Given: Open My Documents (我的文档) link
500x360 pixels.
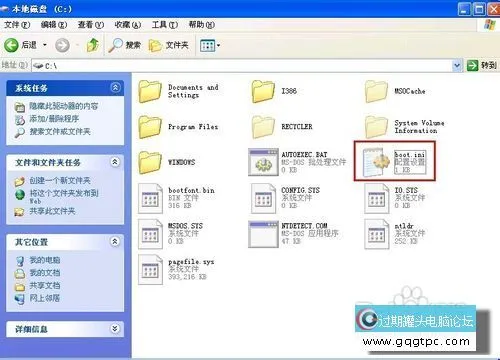Looking at the screenshot, I should coord(45,273).
